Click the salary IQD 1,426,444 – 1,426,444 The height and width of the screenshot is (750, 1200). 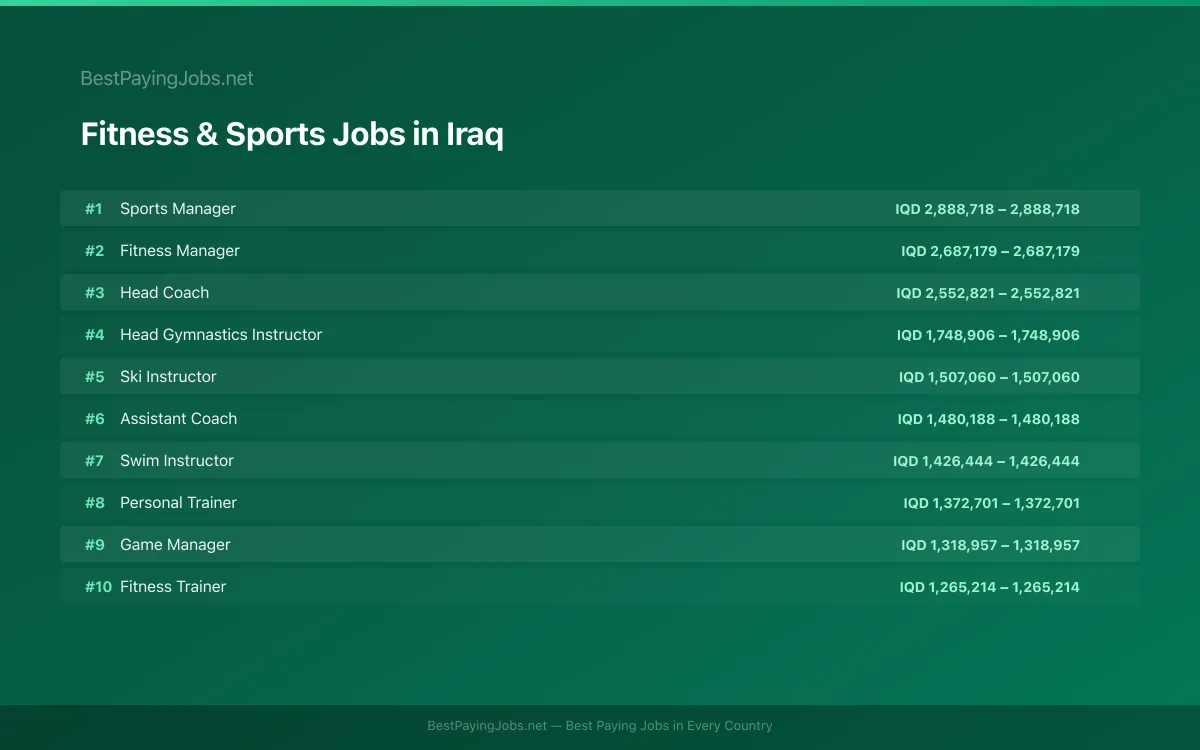[x=986, y=461]
